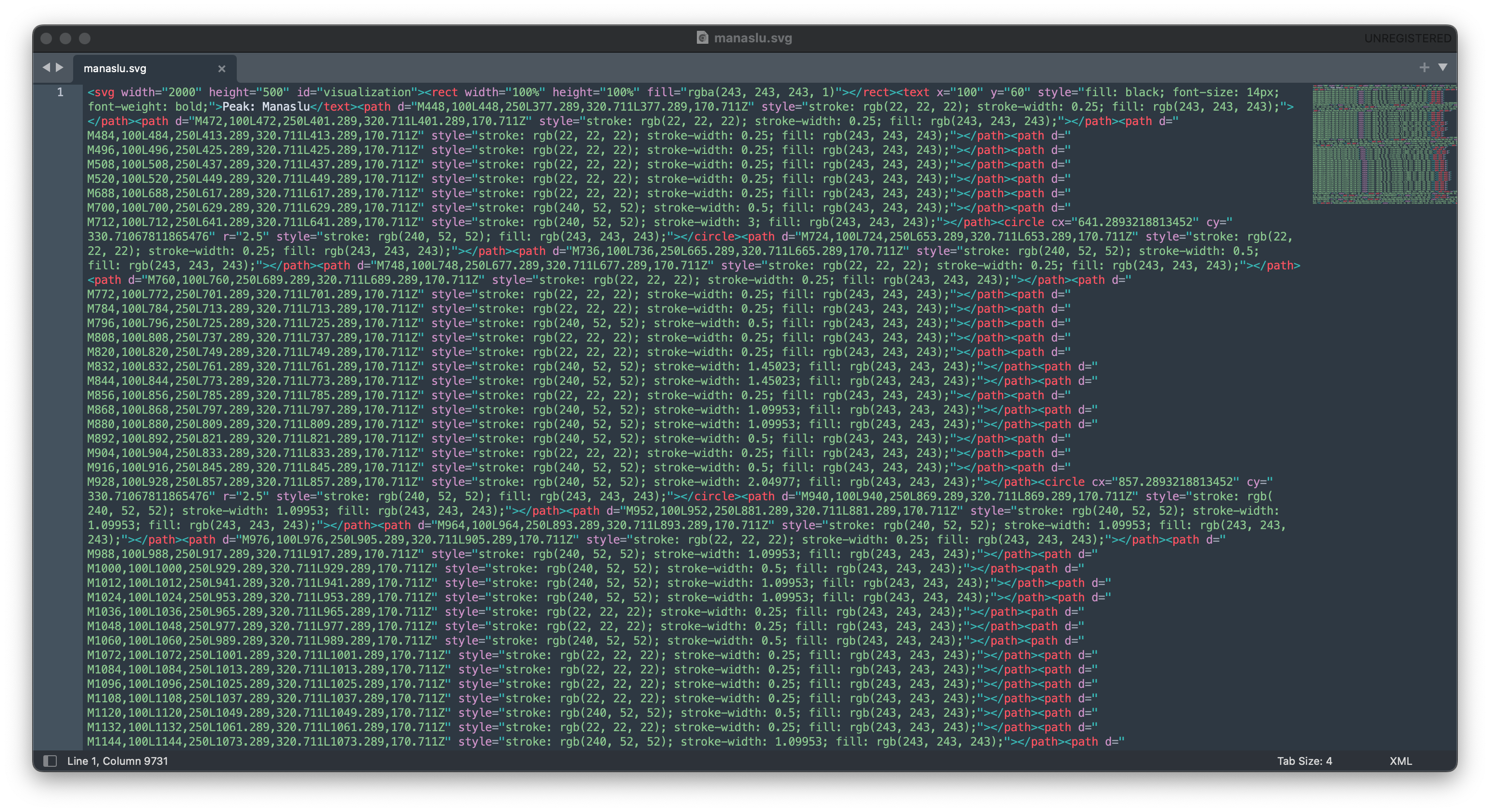Viewport: 1490px width, 812px height.
Task: Click the red close window button
Action: click(x=47, y=38)
